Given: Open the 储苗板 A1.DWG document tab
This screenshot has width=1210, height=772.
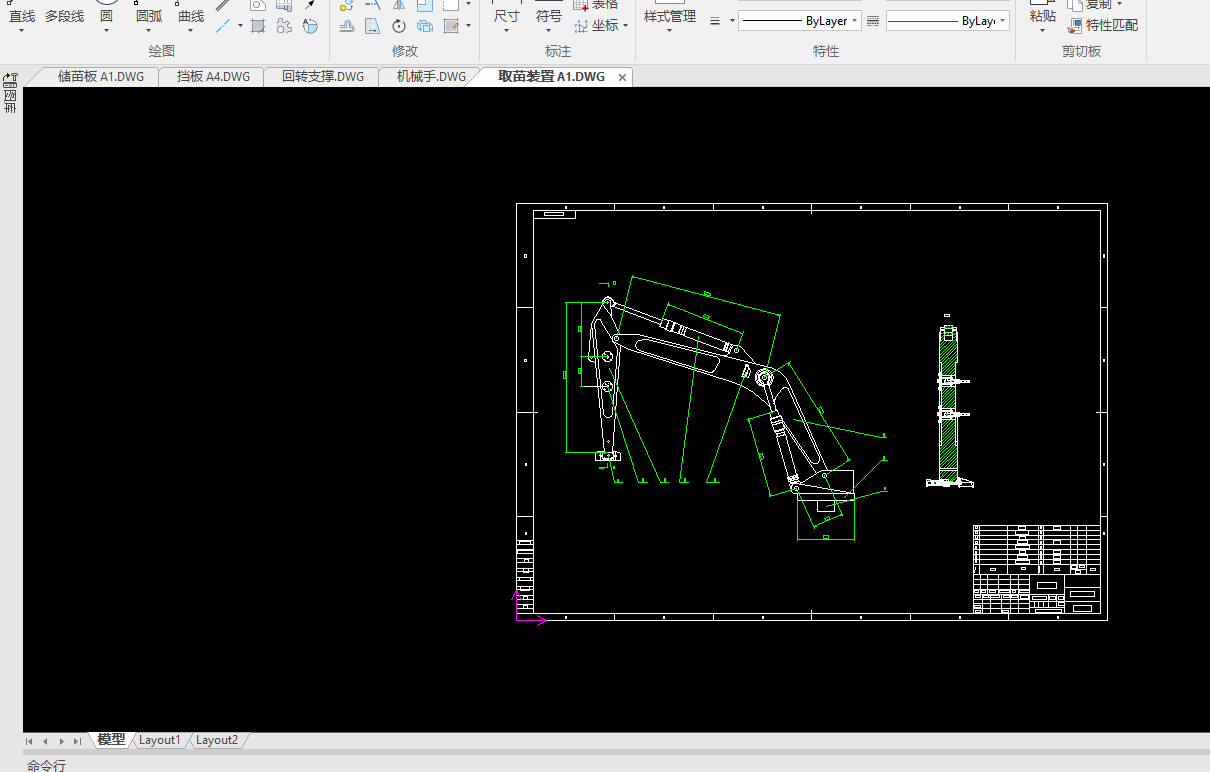Looking at the screenshot, I should [x=101, y=77].
